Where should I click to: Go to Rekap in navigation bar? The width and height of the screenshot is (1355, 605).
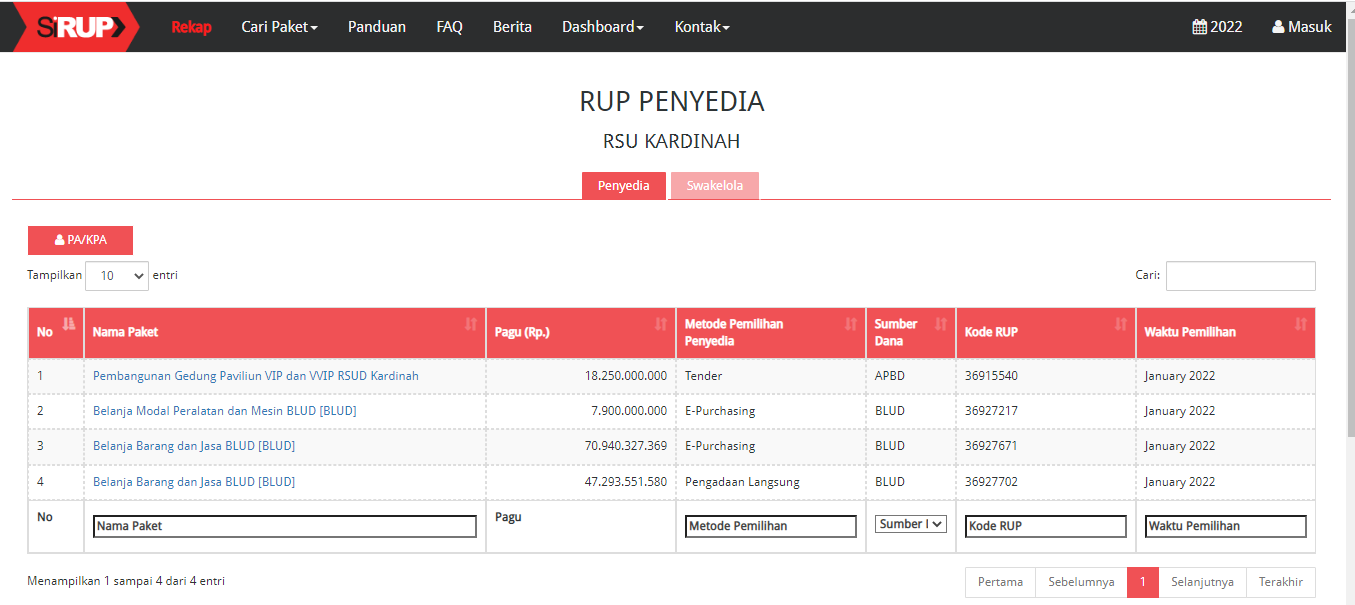(191, 27)
